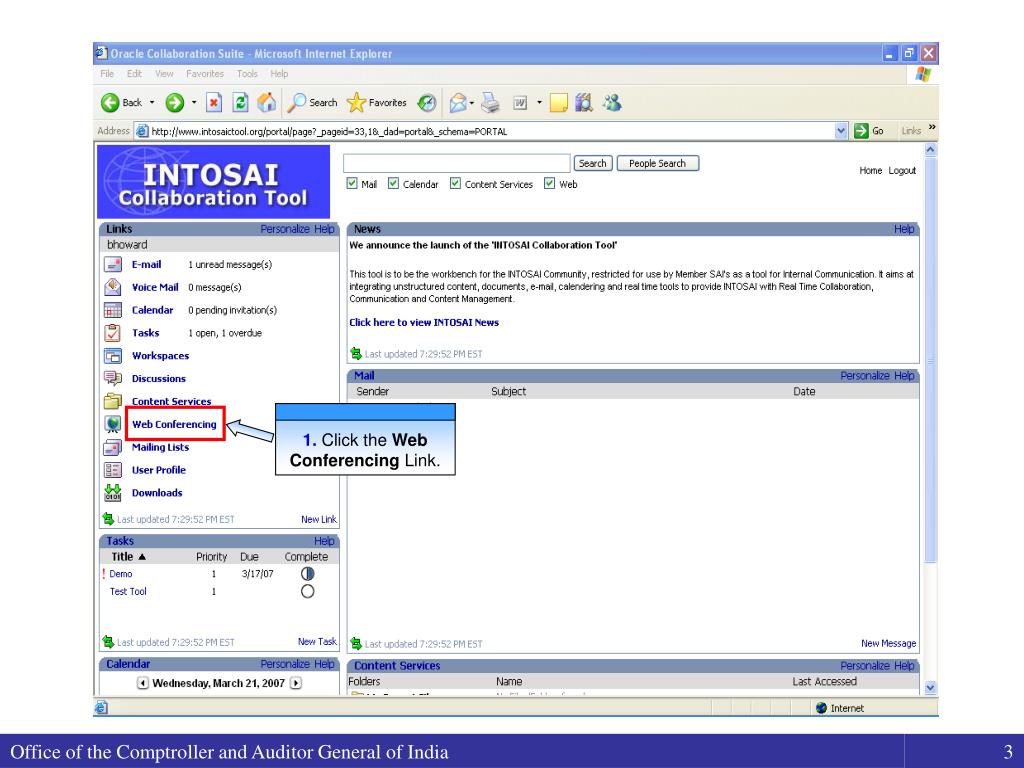Click the New Task link
This screenshot has height=768, width=1024.
click(x=317, y=641)
